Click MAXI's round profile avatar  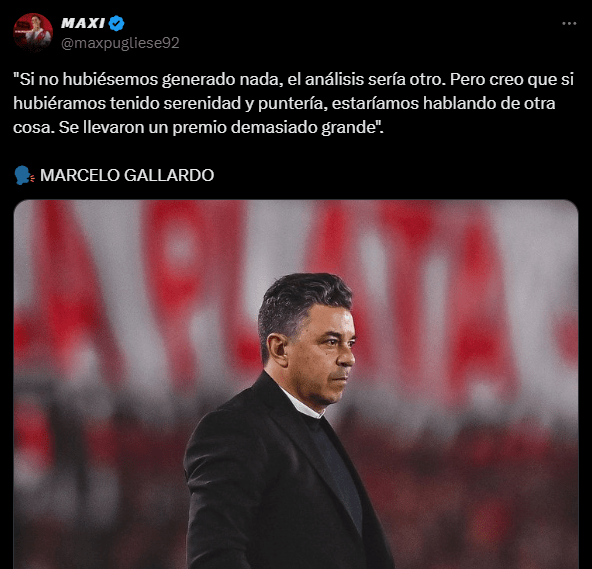tap(33, 32)
